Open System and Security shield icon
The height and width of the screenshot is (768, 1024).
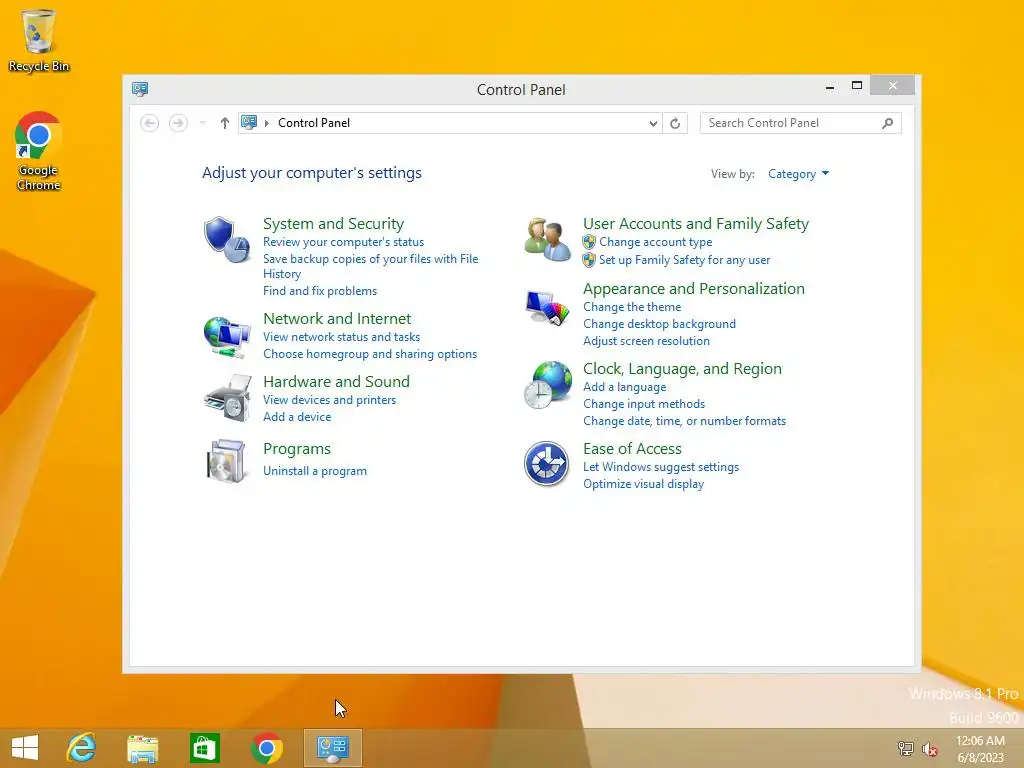click(x=227, y=240)
